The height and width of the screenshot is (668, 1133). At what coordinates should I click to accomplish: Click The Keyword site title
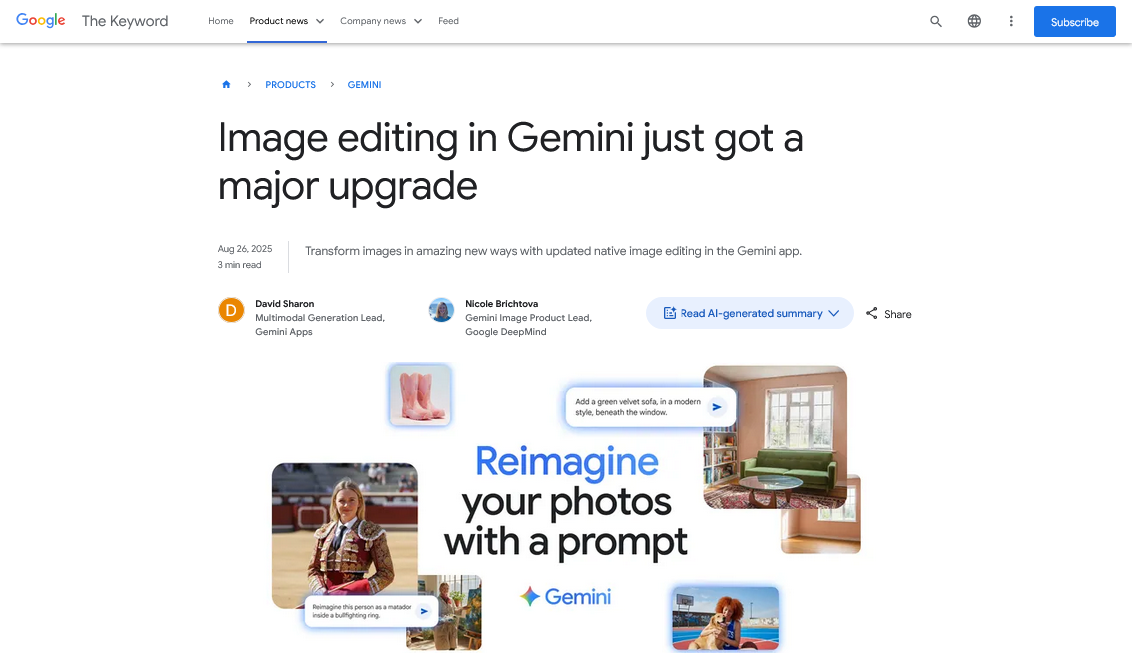pyautogui.click(x=125, y=21)
